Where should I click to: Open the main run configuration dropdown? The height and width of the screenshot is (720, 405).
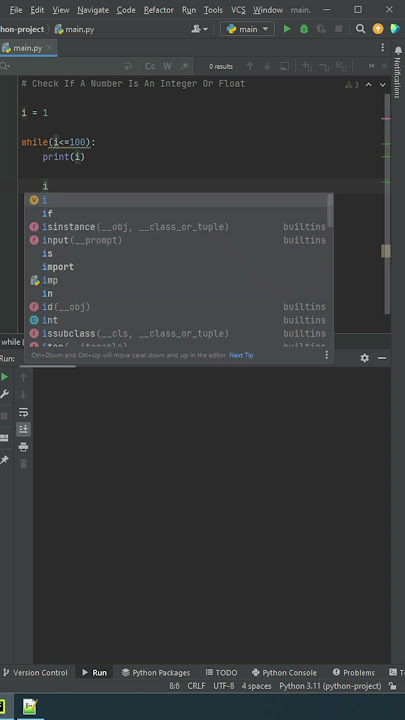248,29
